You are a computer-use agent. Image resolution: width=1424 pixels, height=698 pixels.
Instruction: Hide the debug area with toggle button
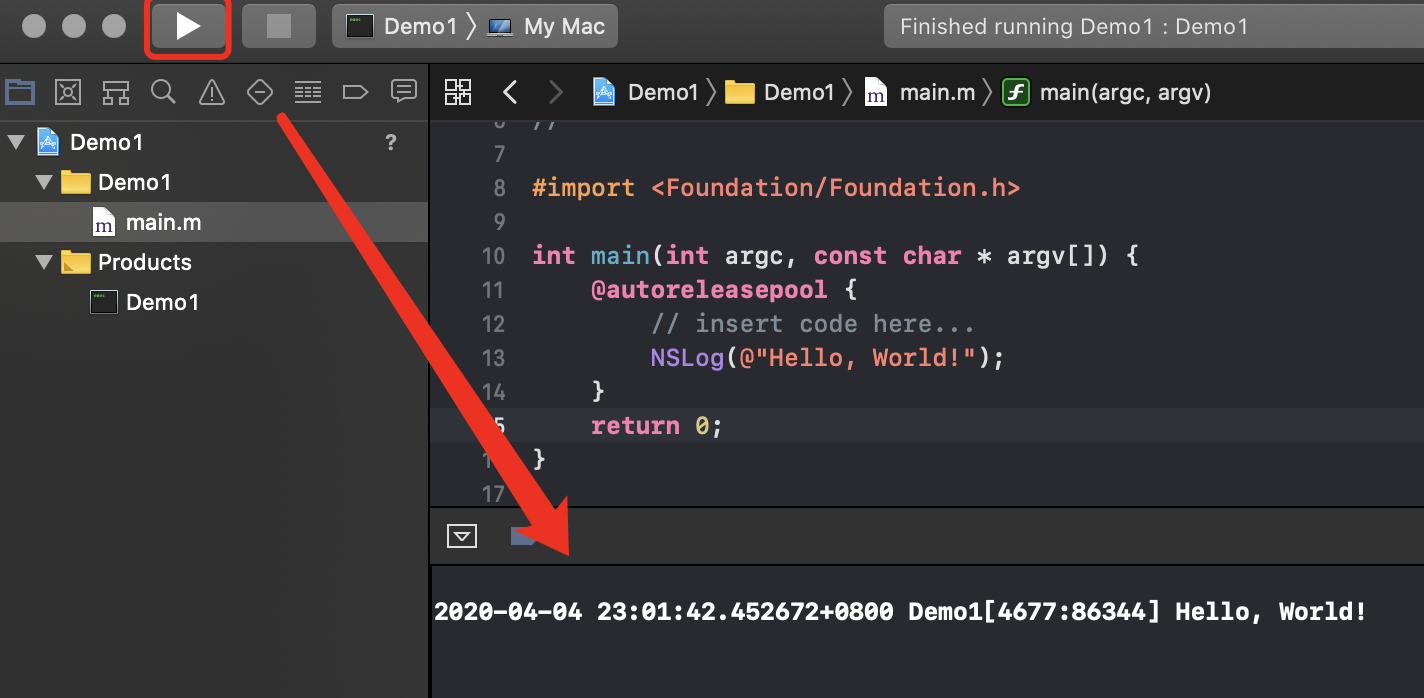point(462,536)
